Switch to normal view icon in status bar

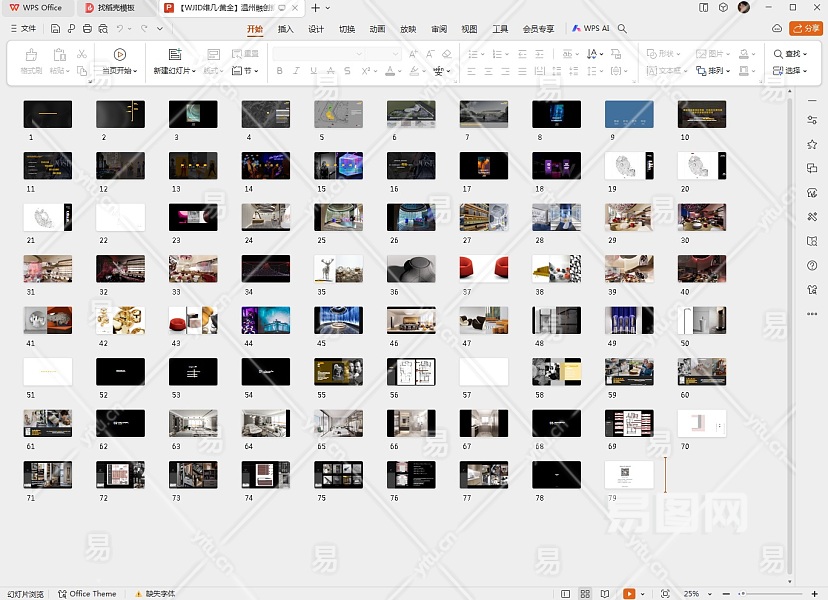click(x=565, y=594)
